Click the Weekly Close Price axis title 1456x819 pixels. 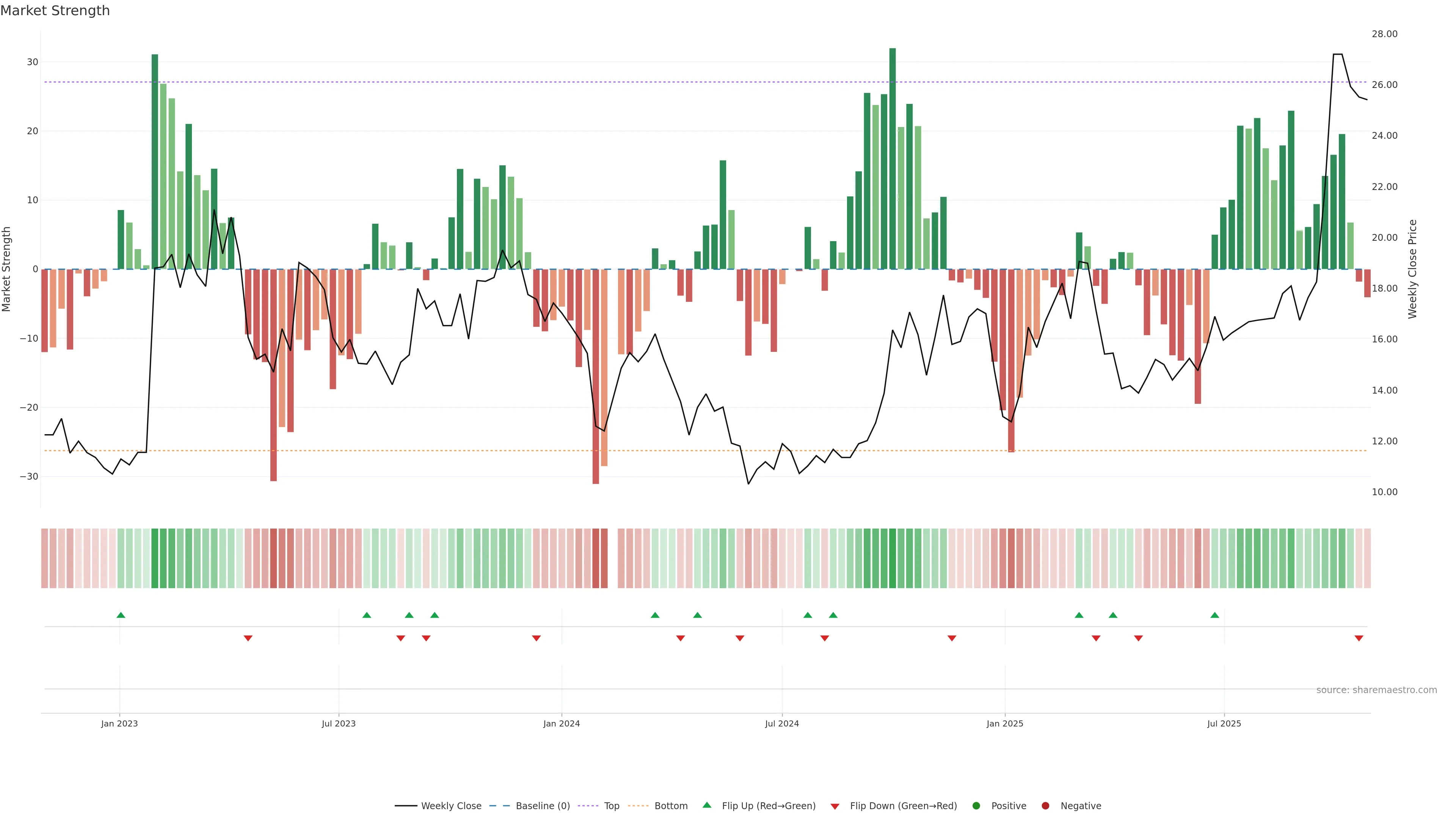pos(1412,269)
